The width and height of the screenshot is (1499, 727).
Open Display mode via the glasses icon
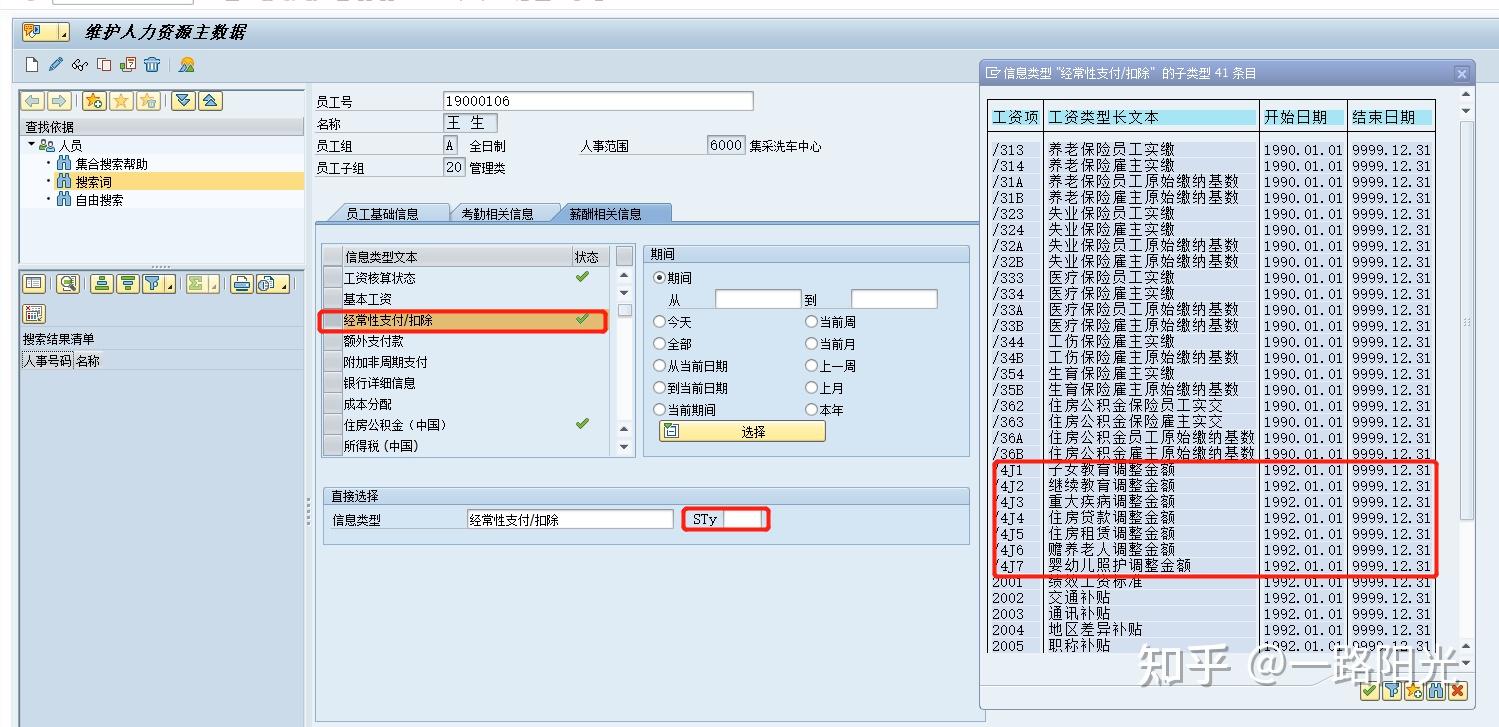(x=79, y=63)
